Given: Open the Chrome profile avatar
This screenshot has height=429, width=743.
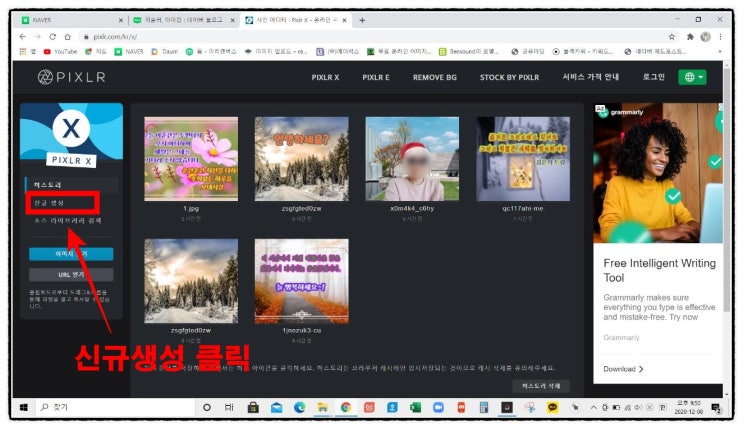Looking at the screenshot, I should coord(706,37).
